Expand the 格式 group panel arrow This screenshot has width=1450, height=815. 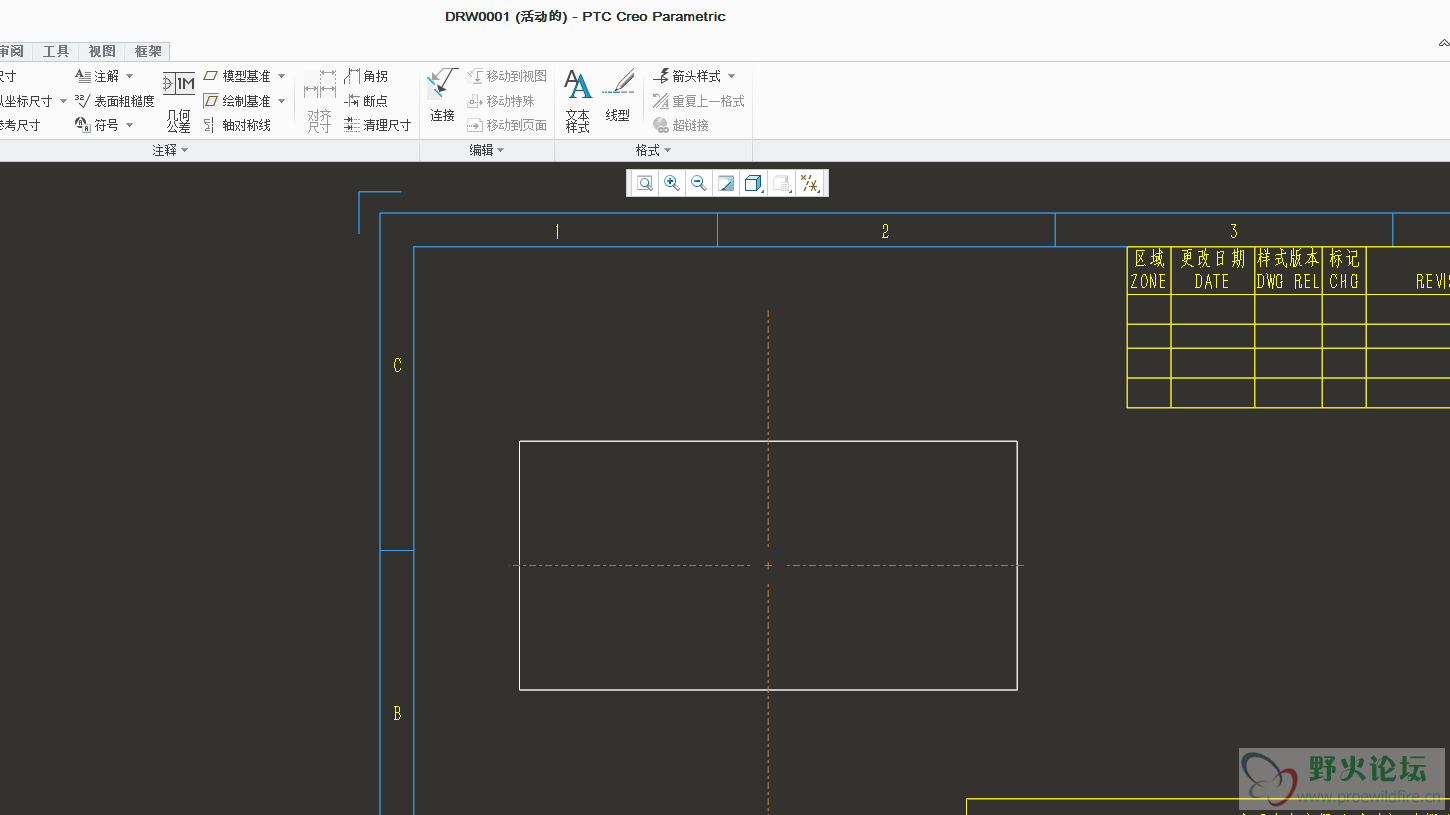(x=667, y=150)
